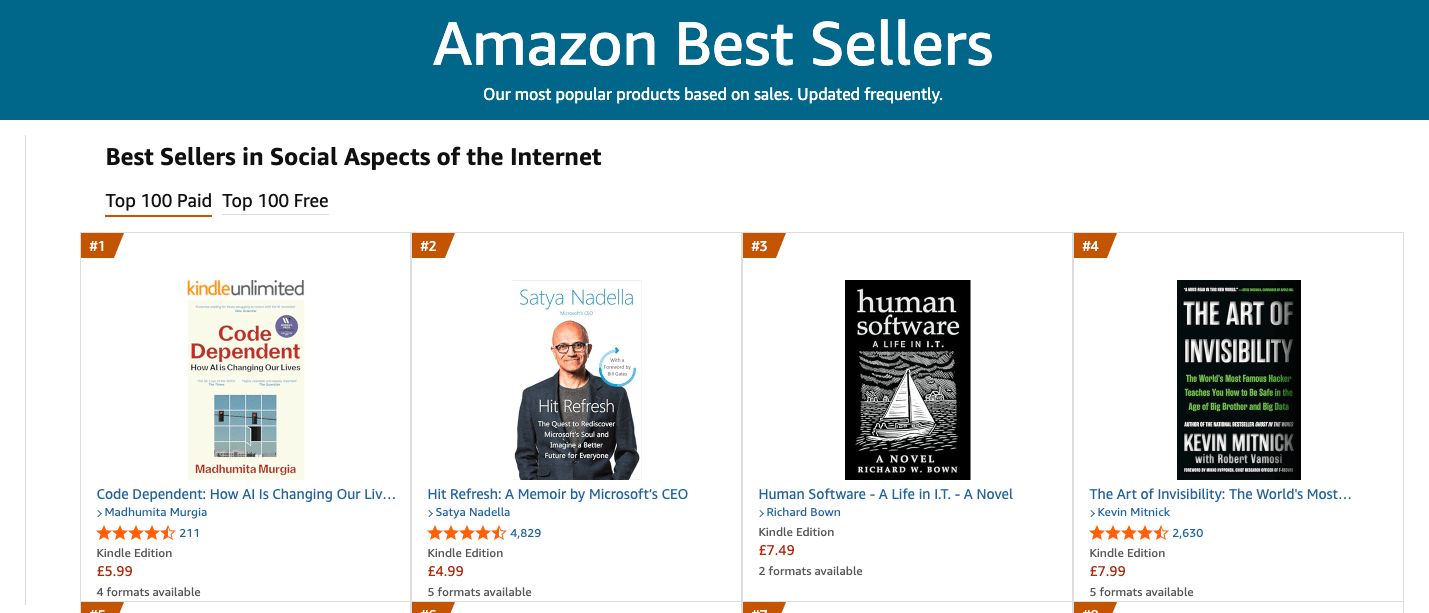Screen dimensions: 1429x613
Task: Click the Human Software book cover
Action: (x=907, y=380)
